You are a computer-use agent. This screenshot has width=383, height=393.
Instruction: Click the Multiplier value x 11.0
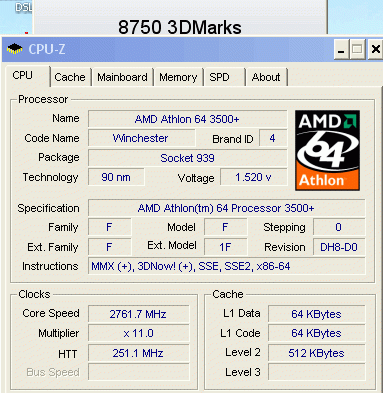138,333
